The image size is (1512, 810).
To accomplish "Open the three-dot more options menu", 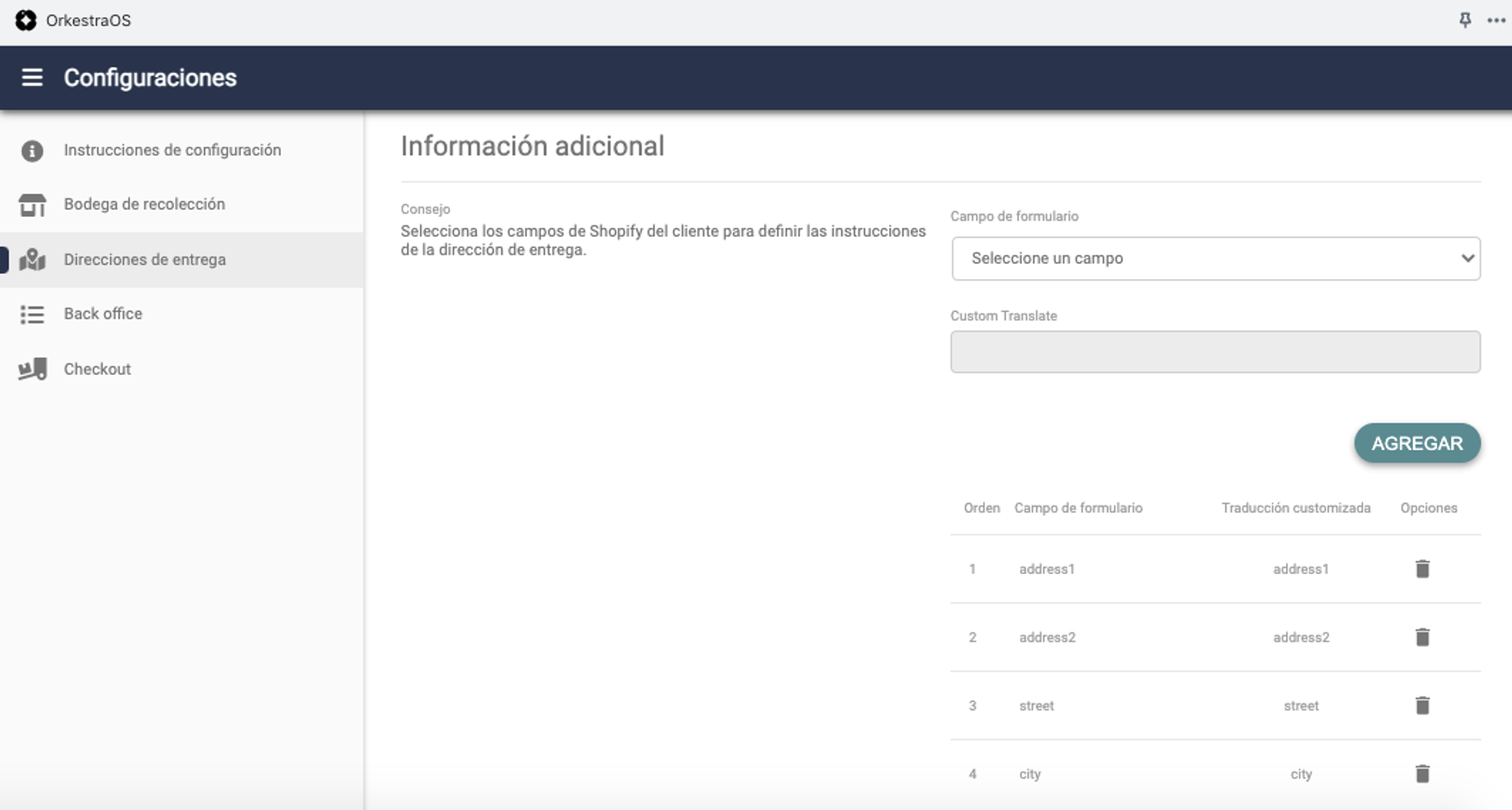I will click(x=1496, y=20).
